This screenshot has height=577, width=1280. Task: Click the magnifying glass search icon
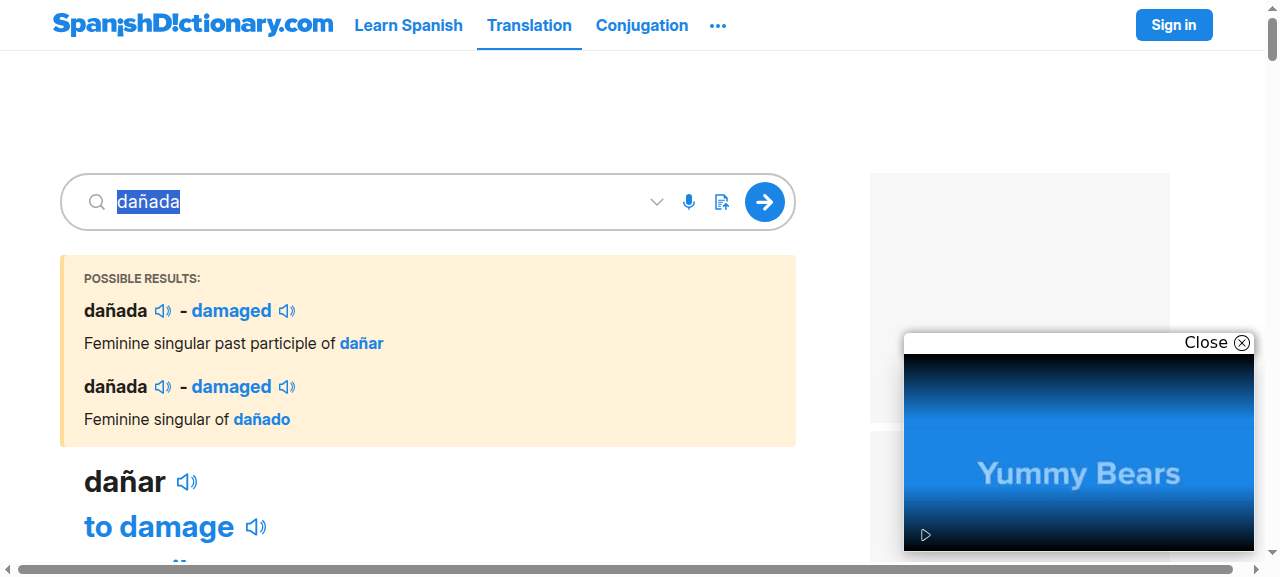(x=97, y=202)
